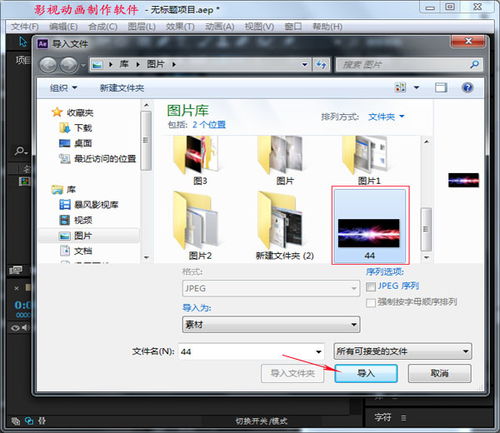
Task: Click the change view icon in dialog toolbar
Action: pos(400,88)
